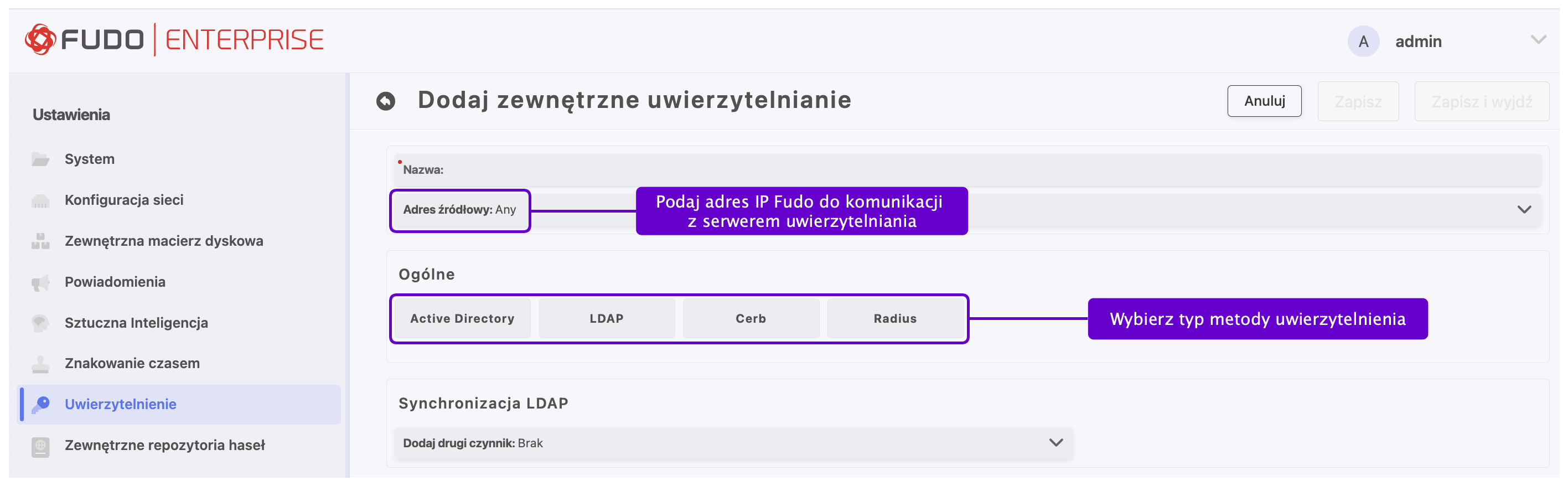Click the Powiadomienia megaphone icon
The width and height of the screenshot is (1568, 491).
pyautogui.click(x=40, y=282)
